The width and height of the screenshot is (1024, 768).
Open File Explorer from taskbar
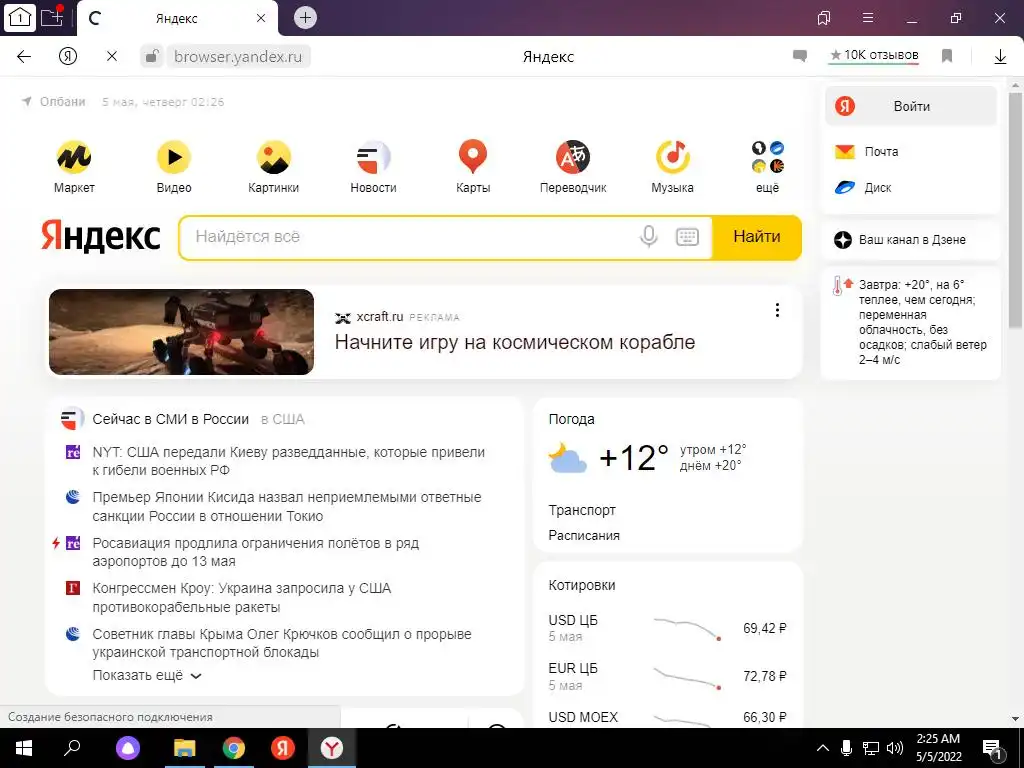coord(185,748)
